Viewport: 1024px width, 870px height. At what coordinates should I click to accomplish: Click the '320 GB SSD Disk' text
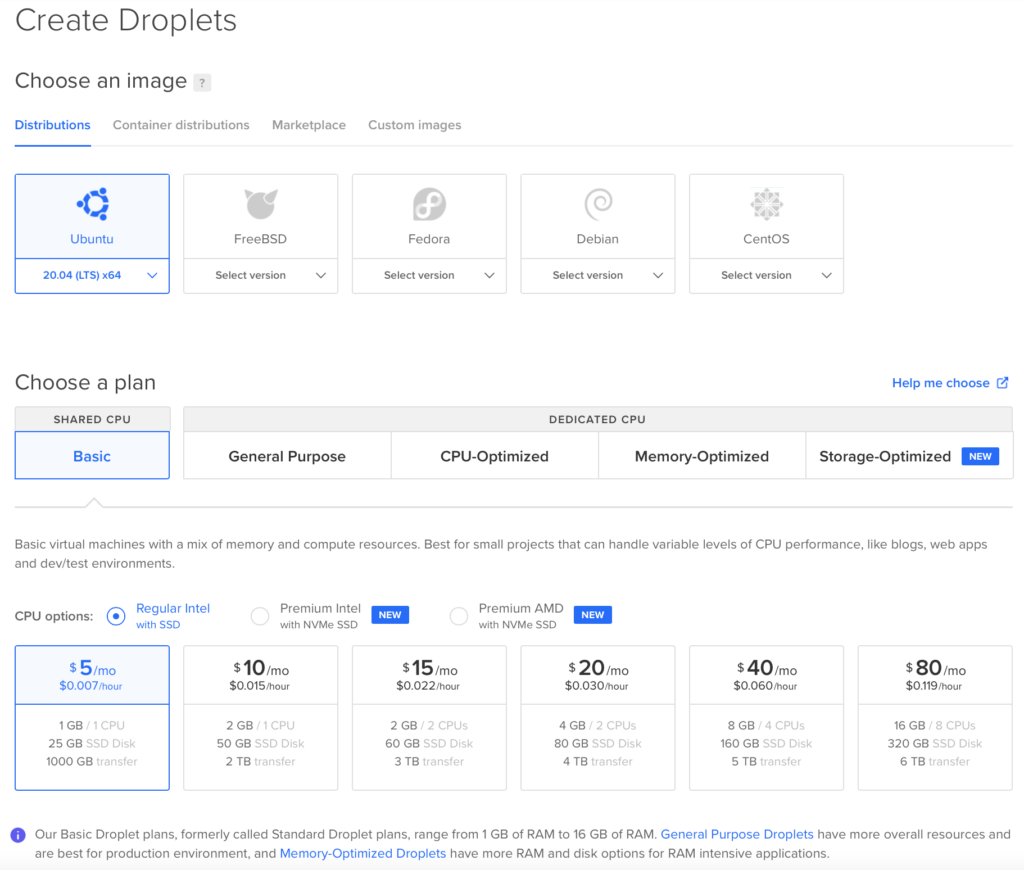point(935,743)
